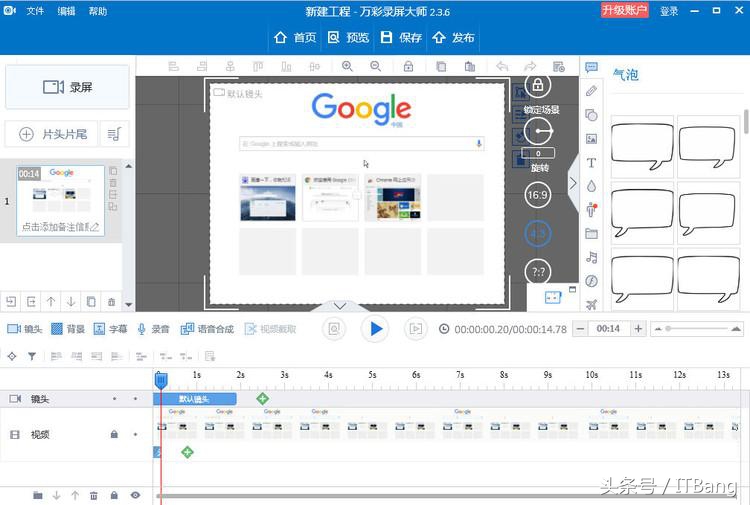Click the copy icon in canvas toolbar
The height and width of the screenshot is (505, 750).
click(x=441, y=66)
